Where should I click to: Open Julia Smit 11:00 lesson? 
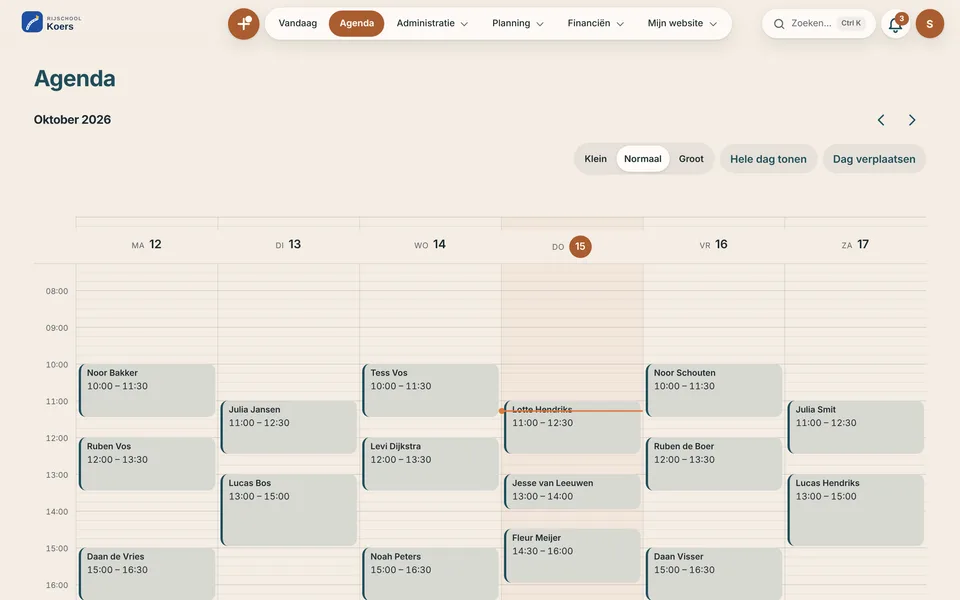(x=855, y=427)
